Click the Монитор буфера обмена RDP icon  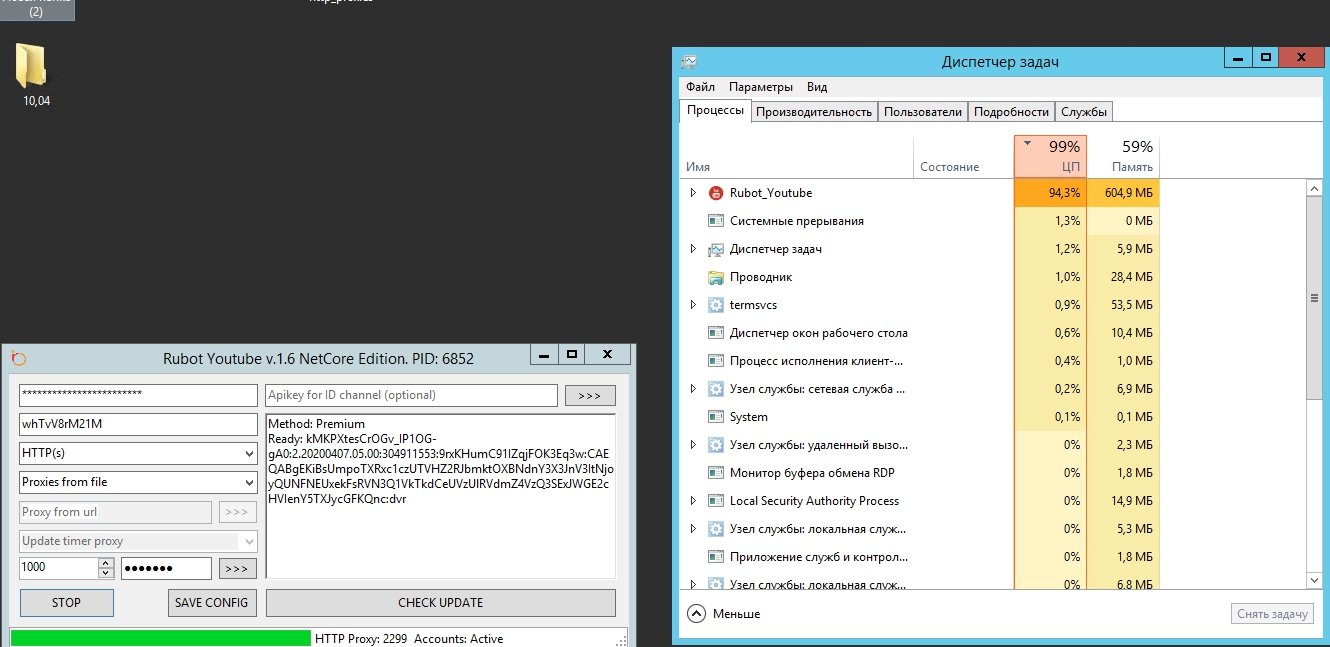[716, 473]
